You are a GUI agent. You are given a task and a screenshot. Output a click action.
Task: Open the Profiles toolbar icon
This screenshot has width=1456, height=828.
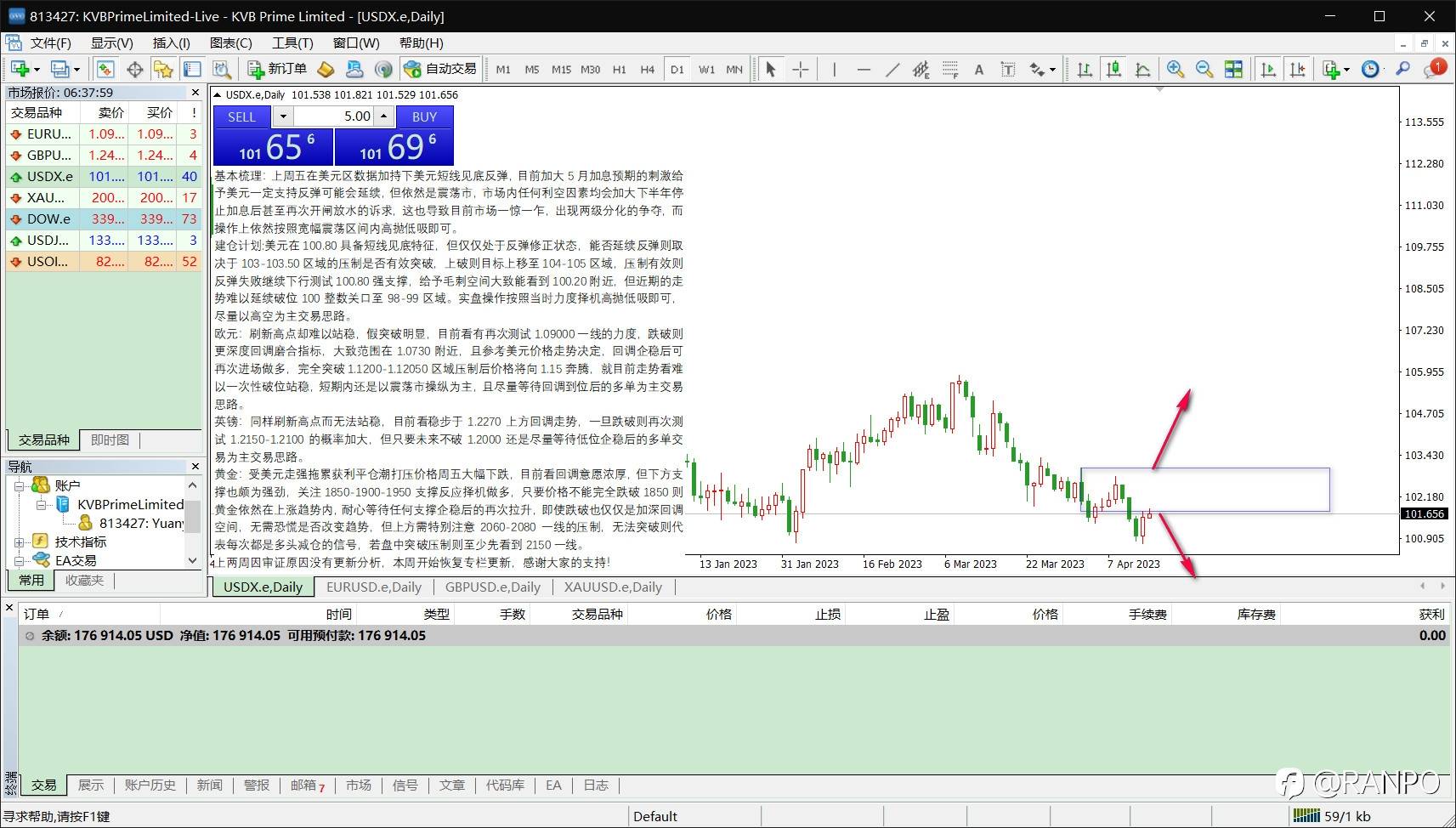tap(60, 69)
